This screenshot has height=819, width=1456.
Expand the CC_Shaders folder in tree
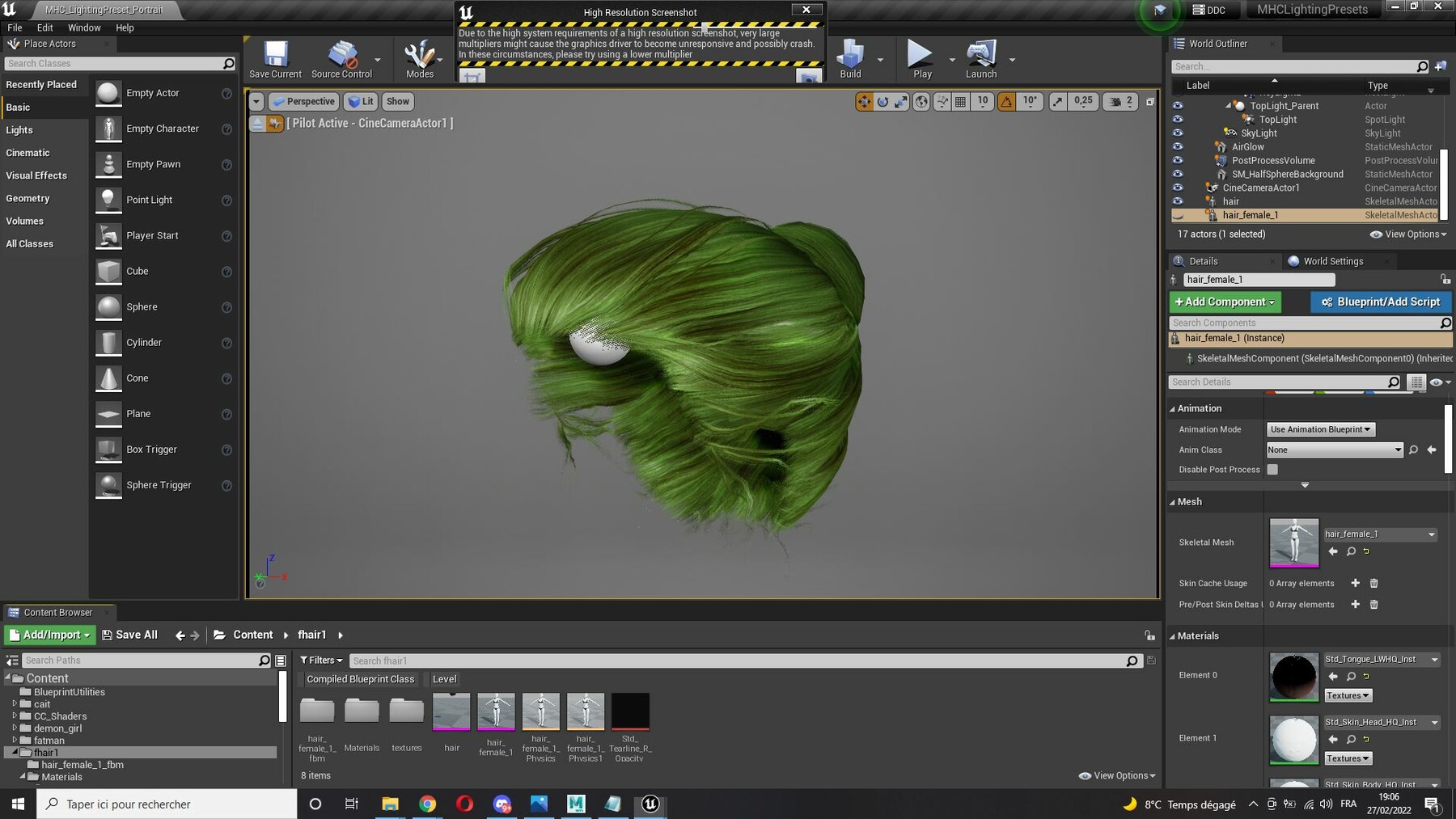click(15, 716)
